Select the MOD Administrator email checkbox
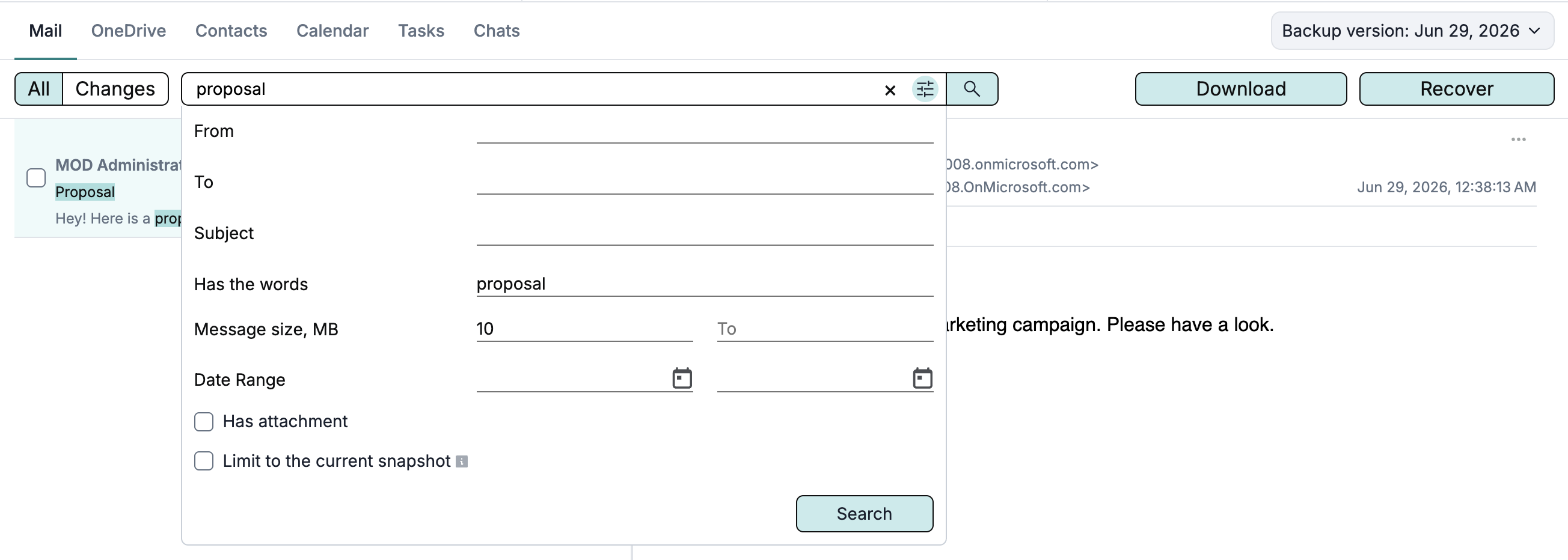The width and height of the screenshot is (1568, 560). tap(37, 177)
